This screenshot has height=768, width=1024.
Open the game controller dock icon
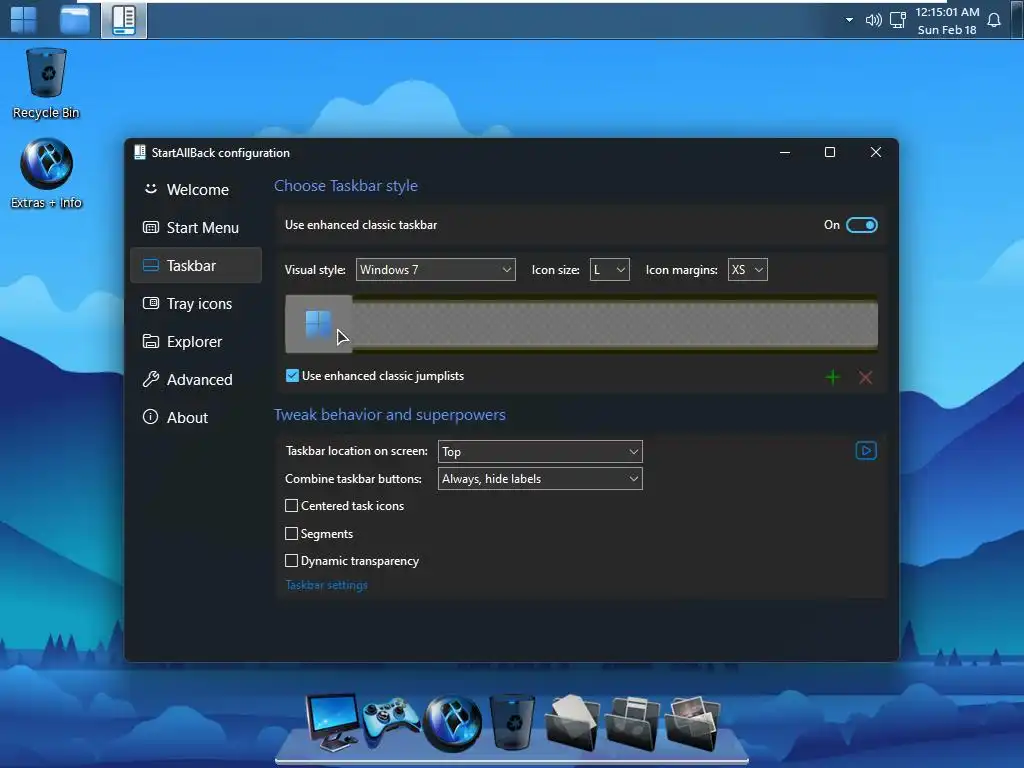392,722
